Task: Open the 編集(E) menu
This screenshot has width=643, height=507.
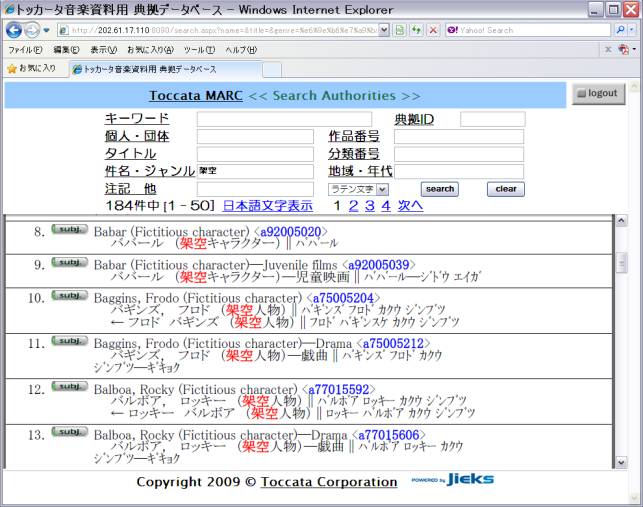Action: 66,50
